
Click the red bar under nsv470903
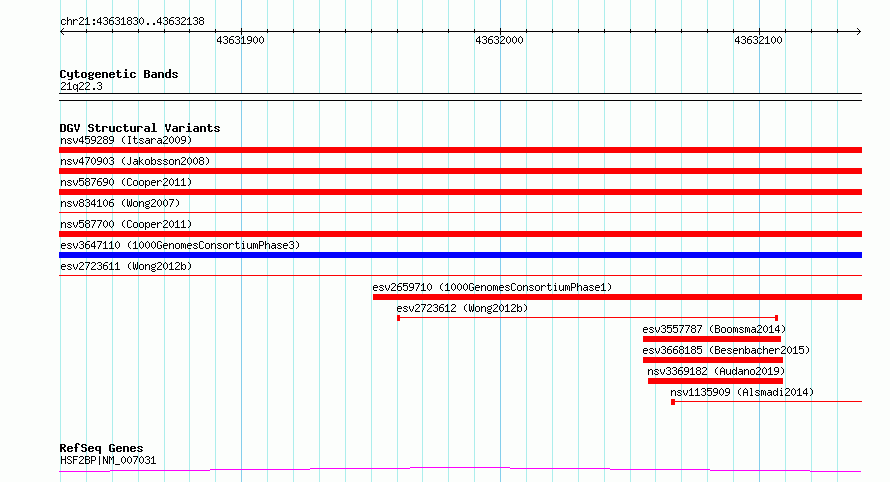[460, 171]
